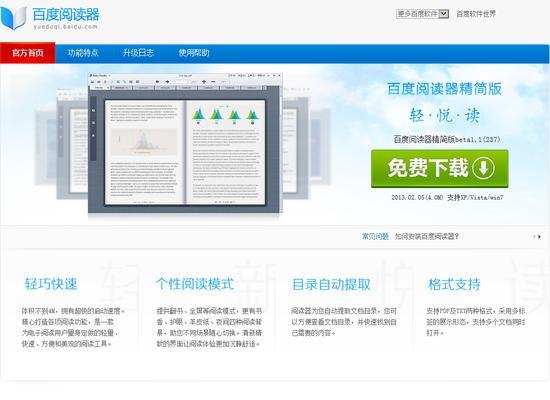Click the green 免费下载 button

click(440, 168)
